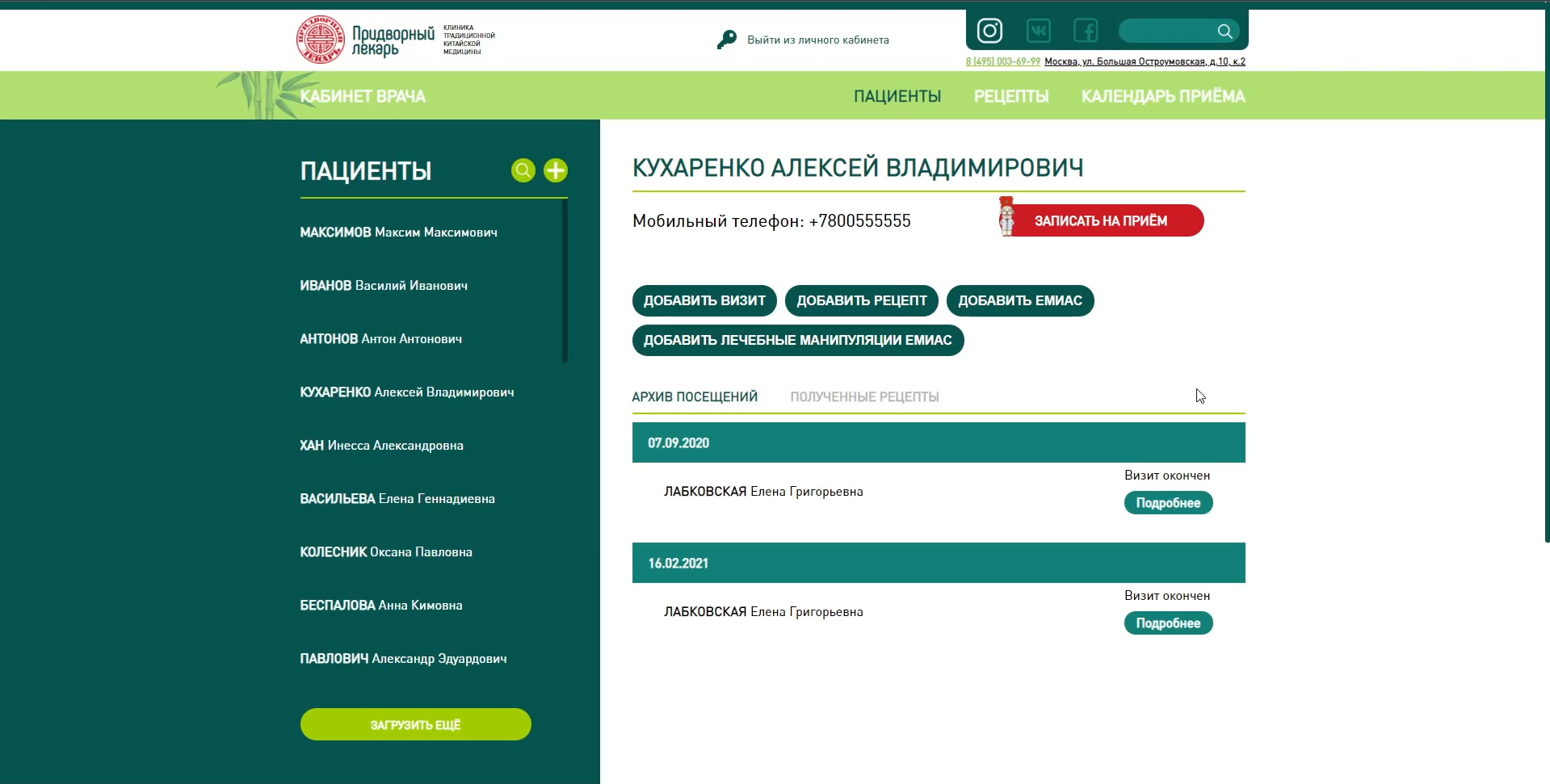This screenshot has height=784, width=1550.
Task: Click the patients list scrollbar
Action: coord(565,281)
